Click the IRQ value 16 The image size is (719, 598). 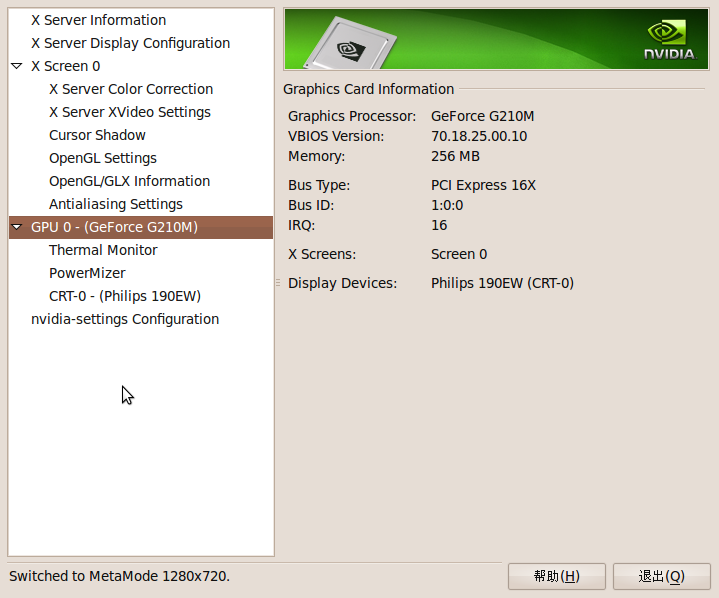tap(439, 225)
